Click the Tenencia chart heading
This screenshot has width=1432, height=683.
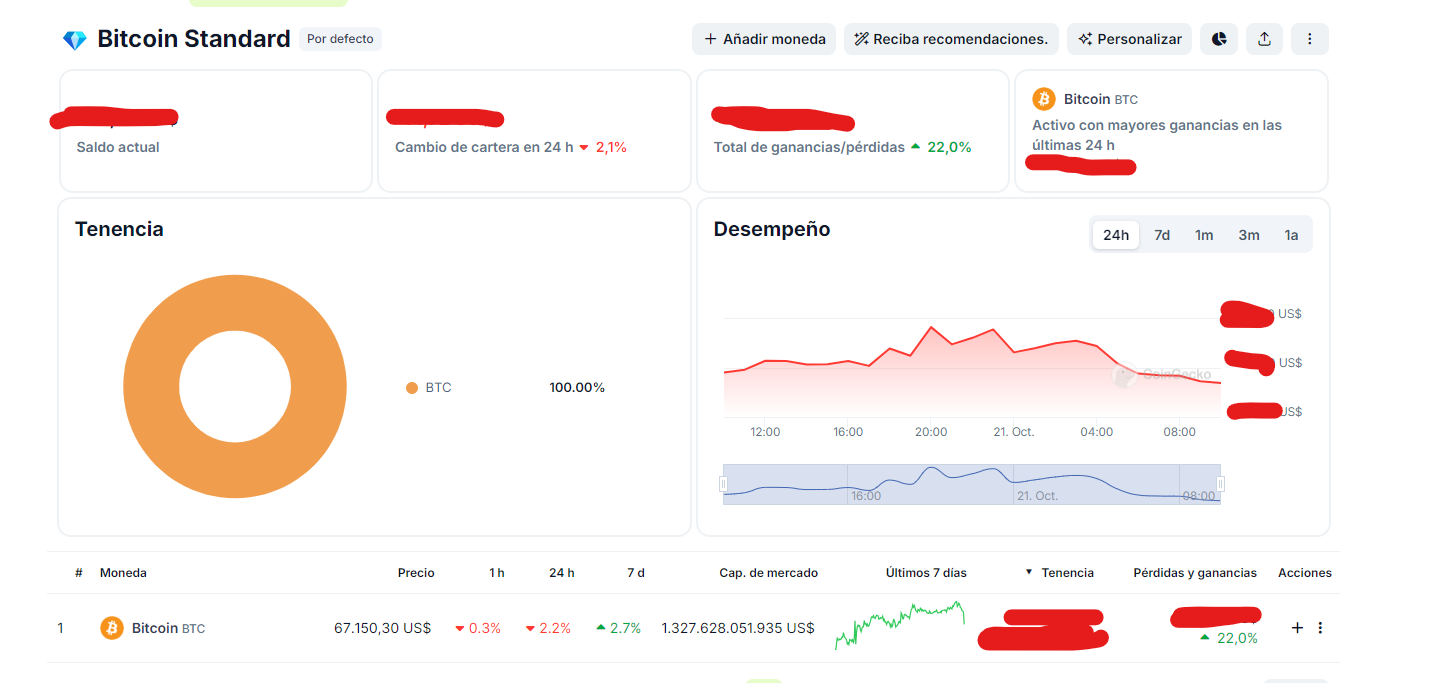pyautogui.click(x=119, y=229)
